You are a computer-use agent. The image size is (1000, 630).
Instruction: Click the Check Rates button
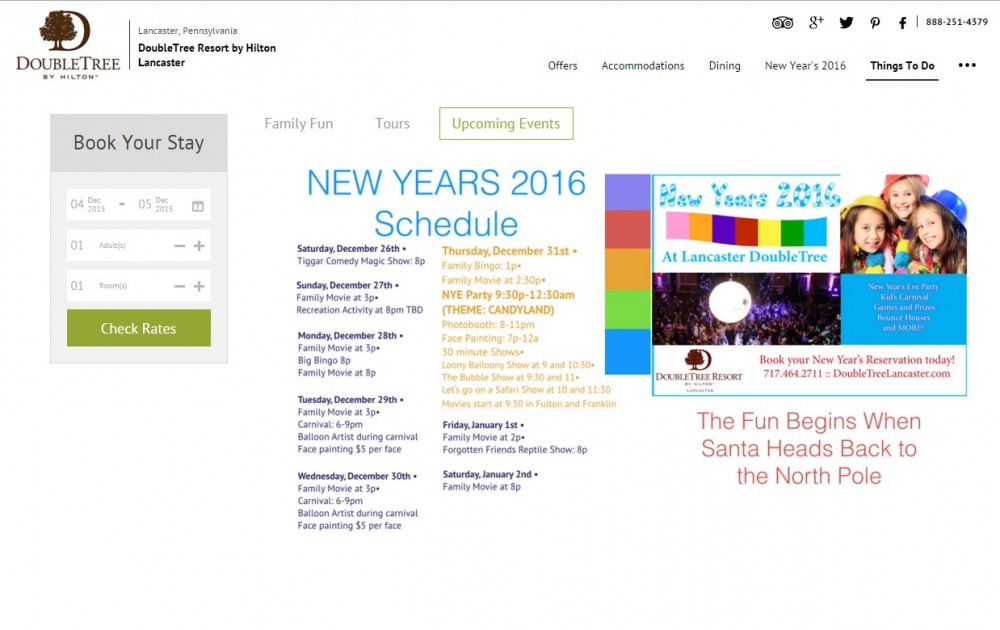click(138, 328)
